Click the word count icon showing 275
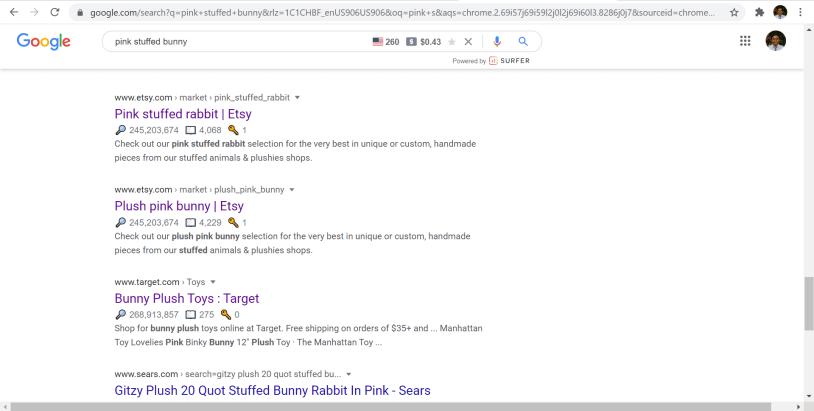Screen dimensions: 814x411 point(191,314)
